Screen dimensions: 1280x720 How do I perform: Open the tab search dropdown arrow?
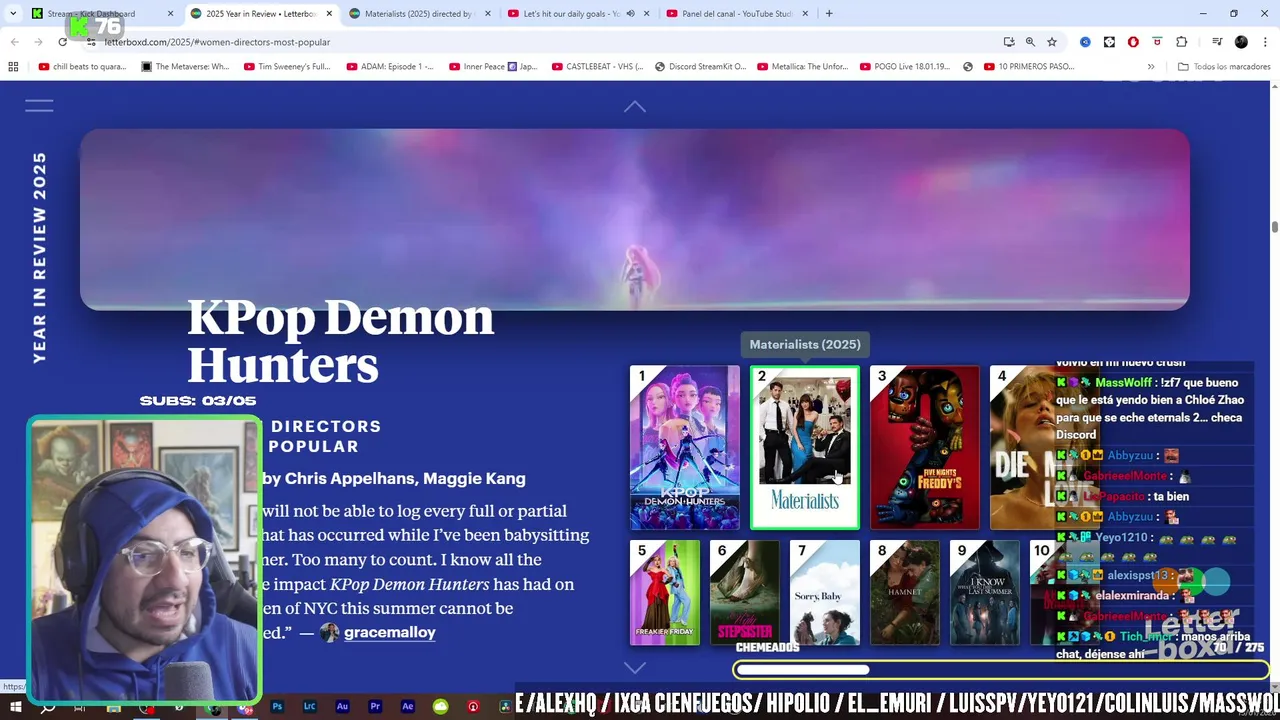12,14
